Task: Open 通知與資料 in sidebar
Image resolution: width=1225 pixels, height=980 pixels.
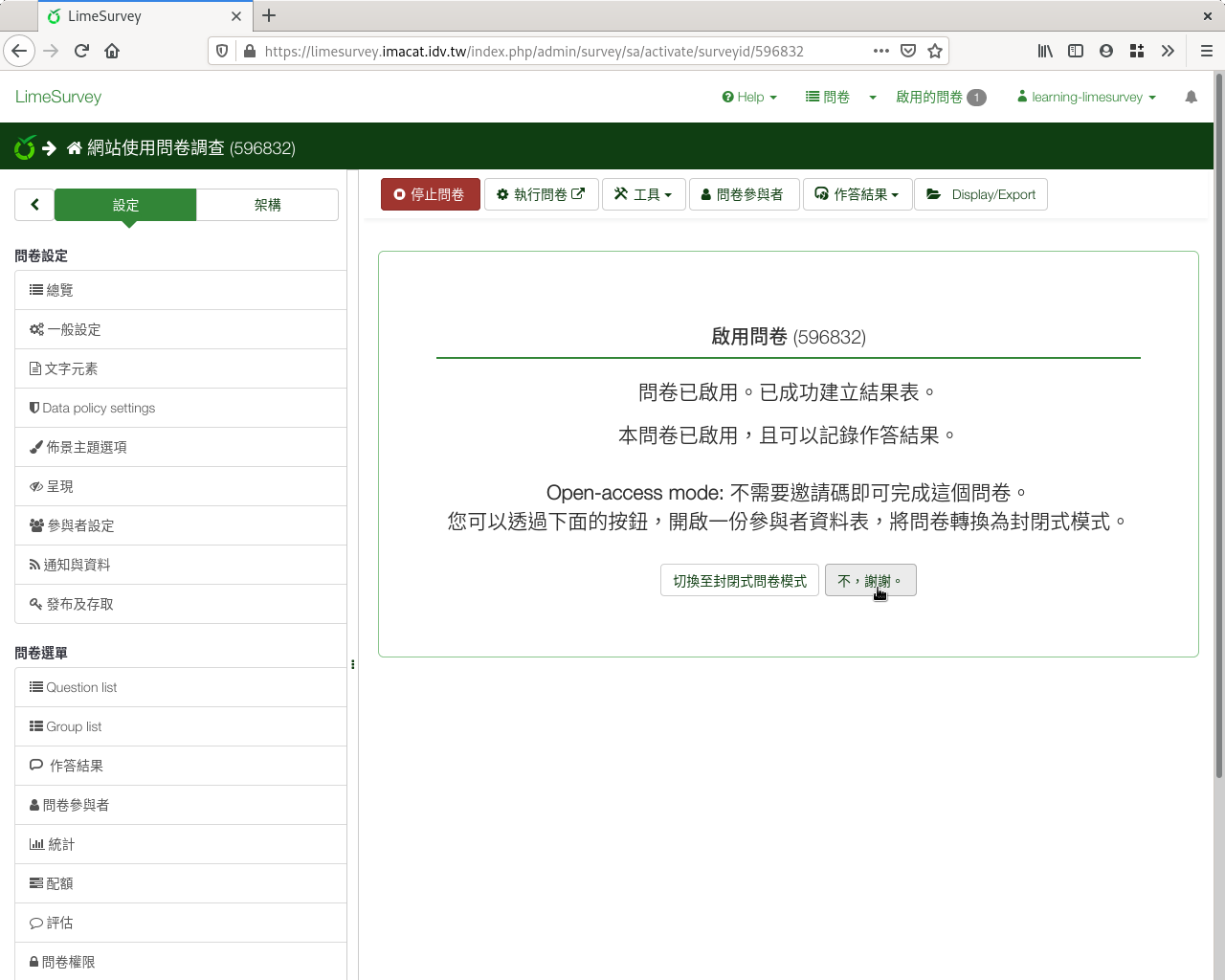Action: [x=181, y=565]
